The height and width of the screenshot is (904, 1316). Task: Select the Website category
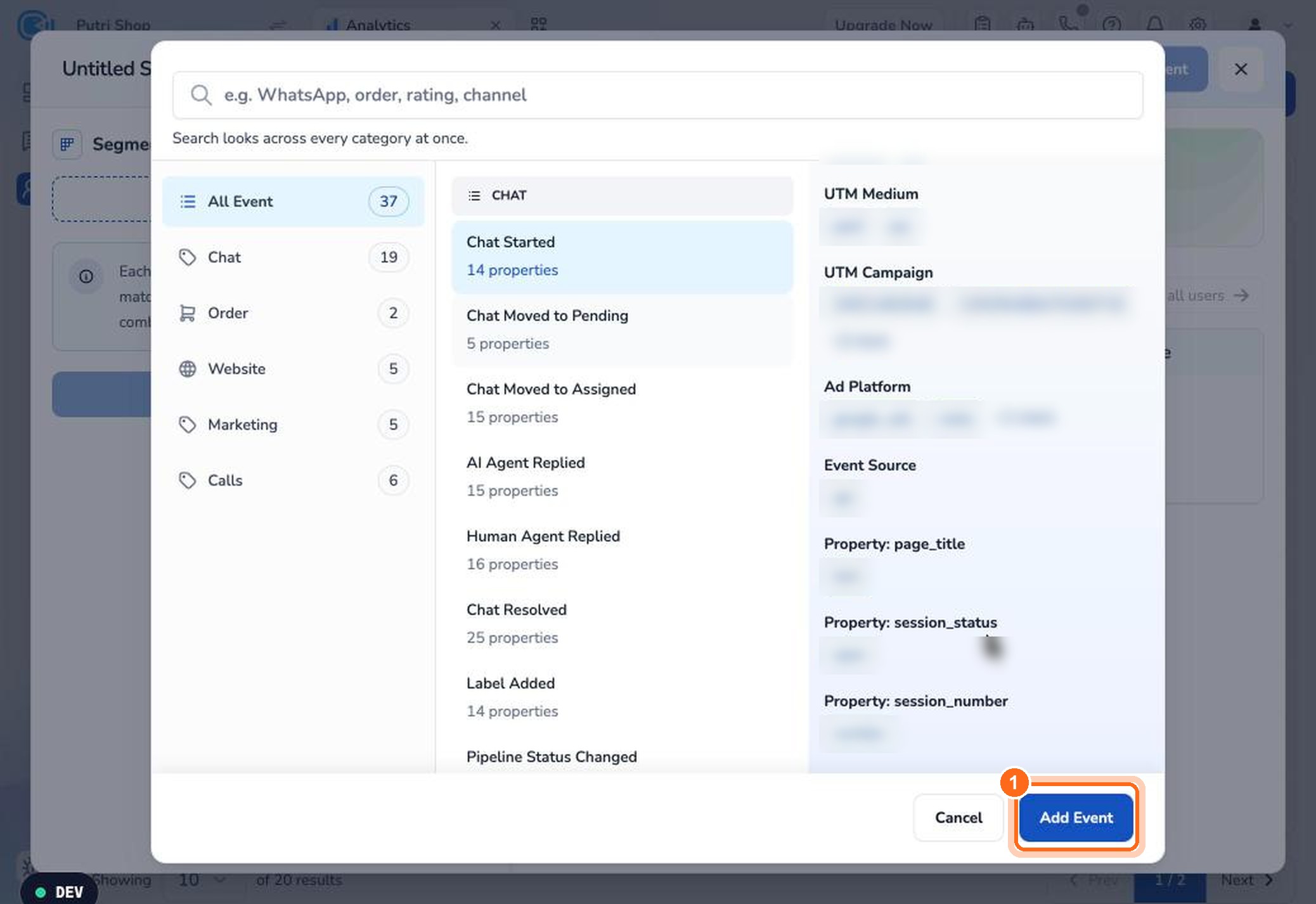pyautogui.click(x=293, y=369)
